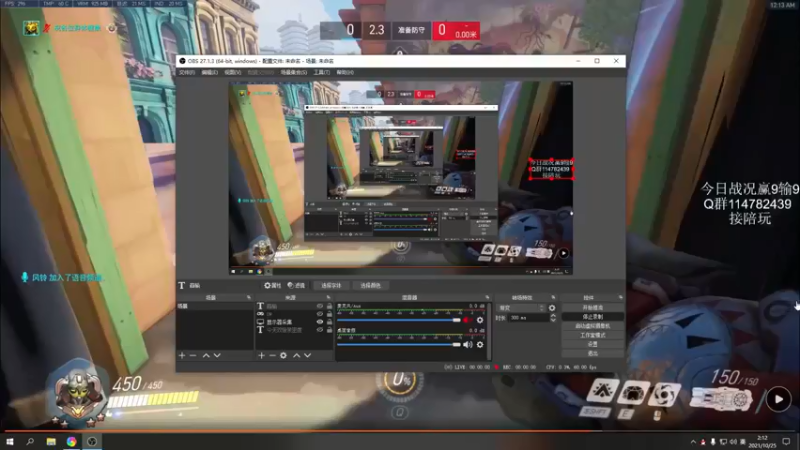
Task: Click the Select Font button
Action: pyautogui.click(x=331, y=285)
